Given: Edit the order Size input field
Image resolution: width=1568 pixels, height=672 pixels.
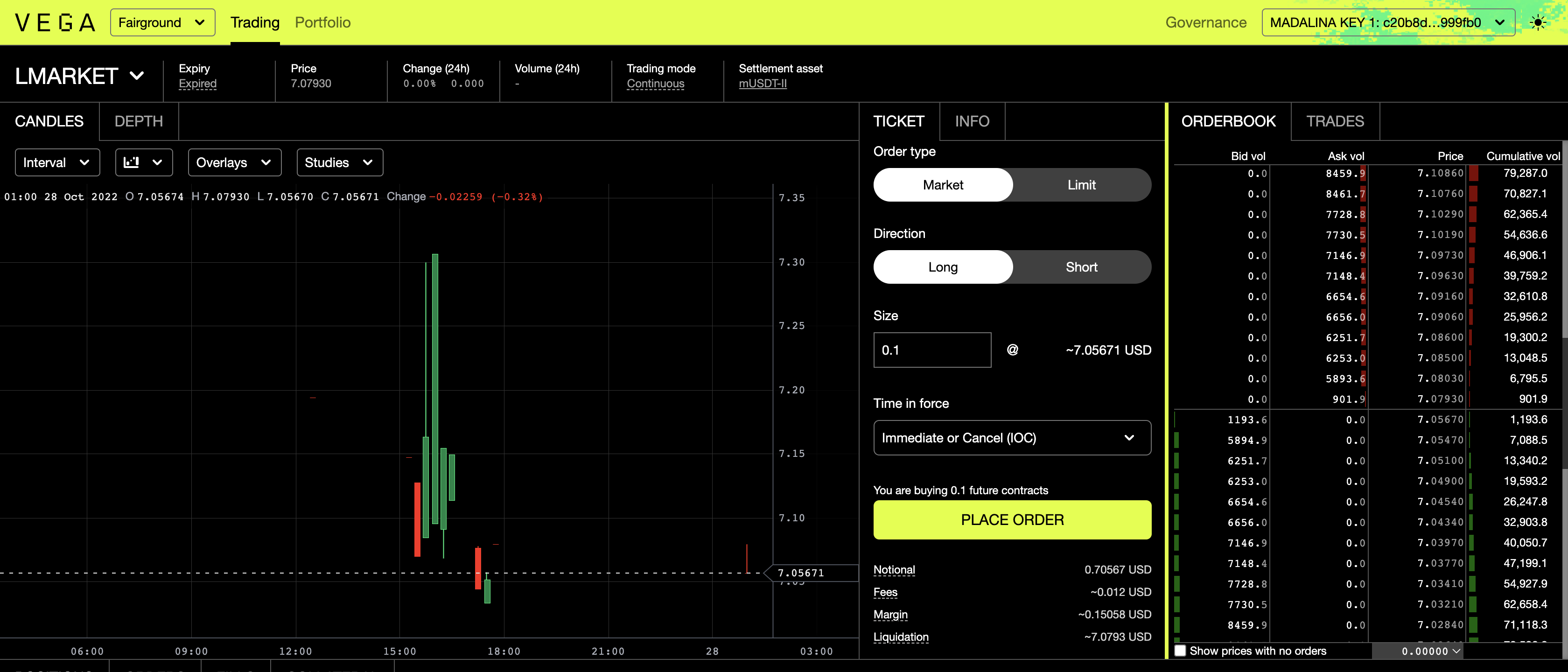Looking at the screenshot, I should point(932,350).
